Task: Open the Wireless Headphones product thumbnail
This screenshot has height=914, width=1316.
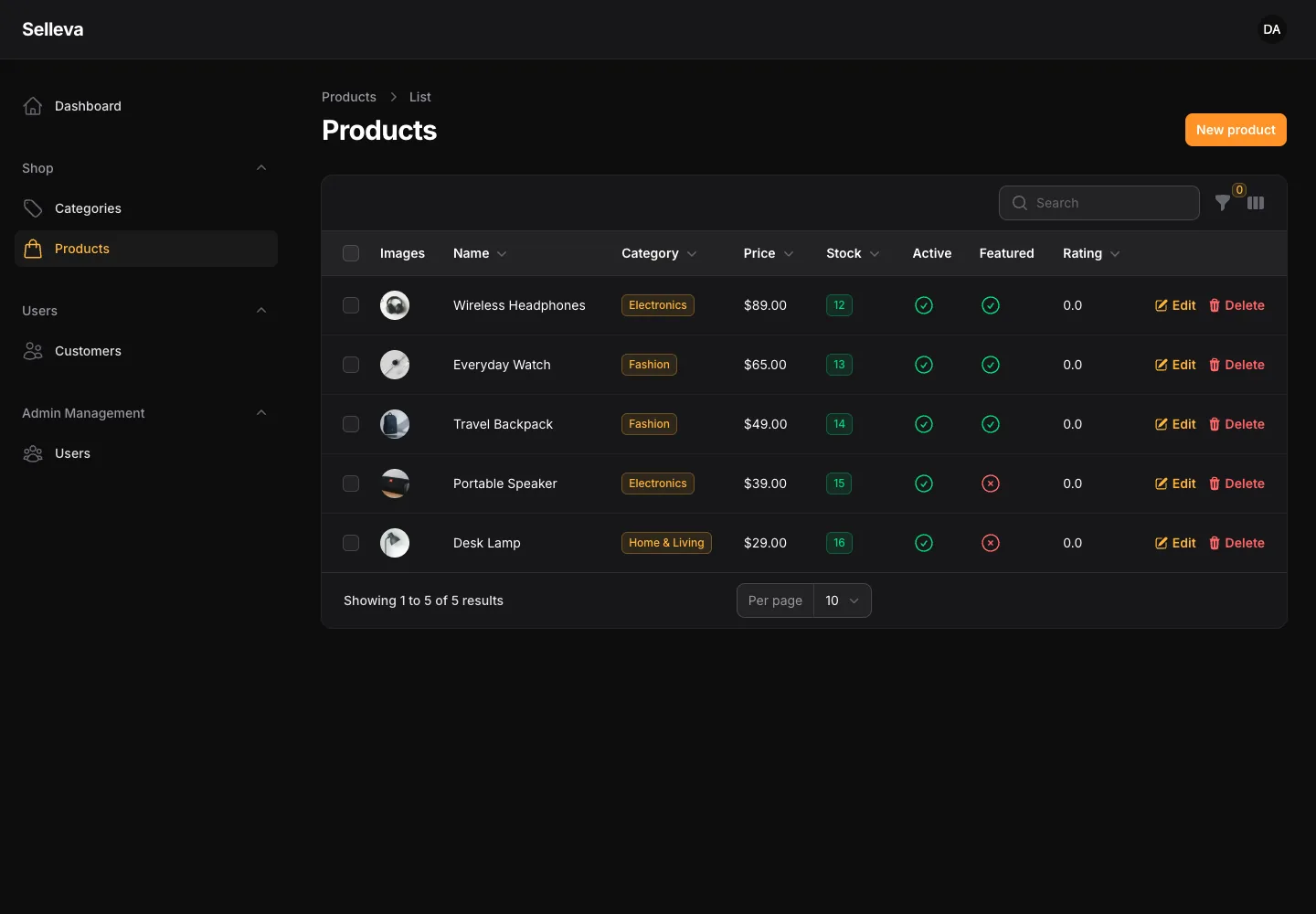Action: [395, 305]
